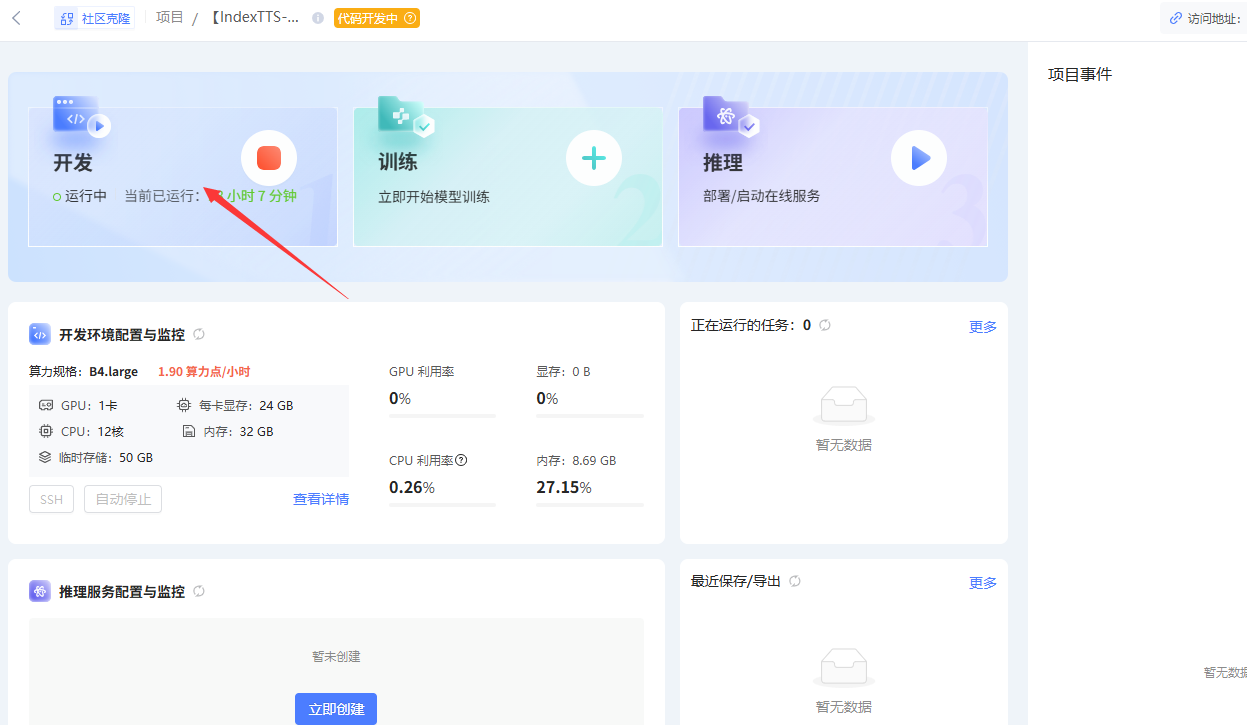
Task: Refresh 最近保存/导出 list
Action: pos(795,581)
